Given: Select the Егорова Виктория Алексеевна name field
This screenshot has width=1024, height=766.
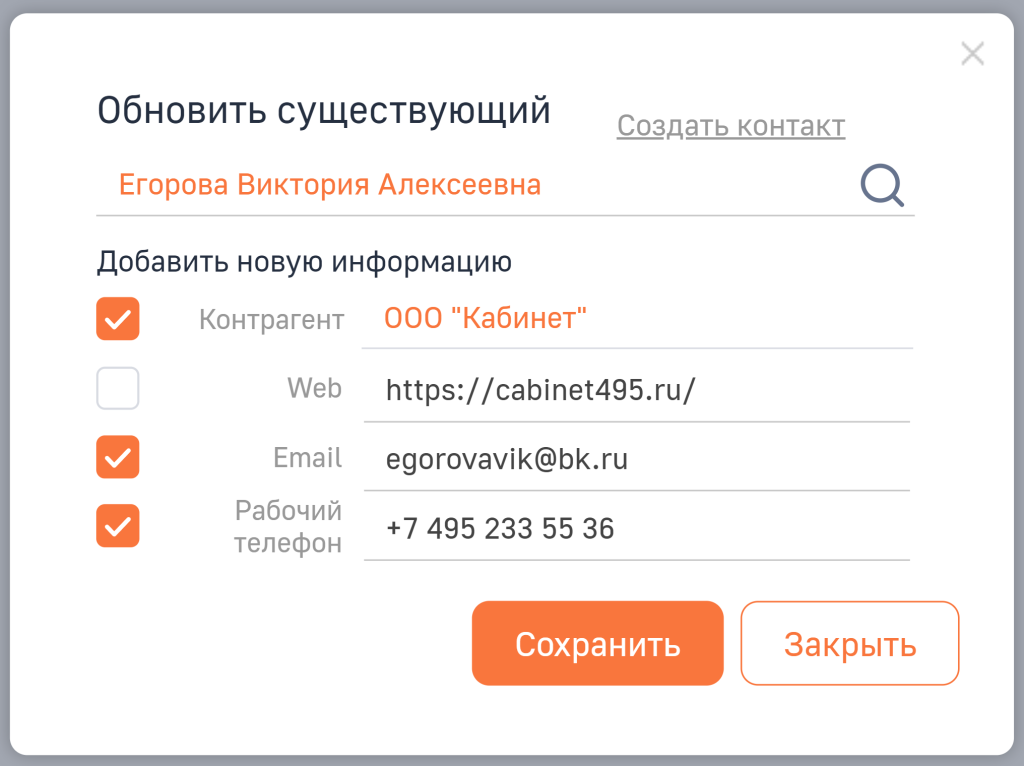Looking at the screenshot, I should click(330, 184).
